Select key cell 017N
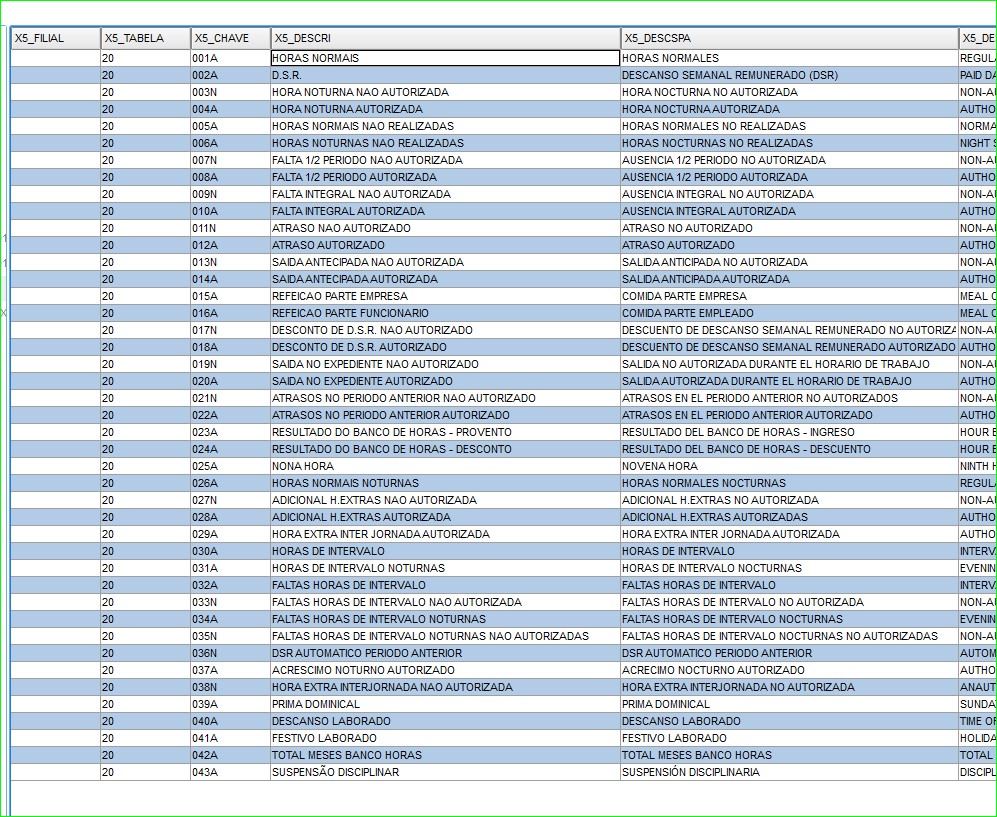The height and width of the screenshot is (817, 997). coord(231,330)
